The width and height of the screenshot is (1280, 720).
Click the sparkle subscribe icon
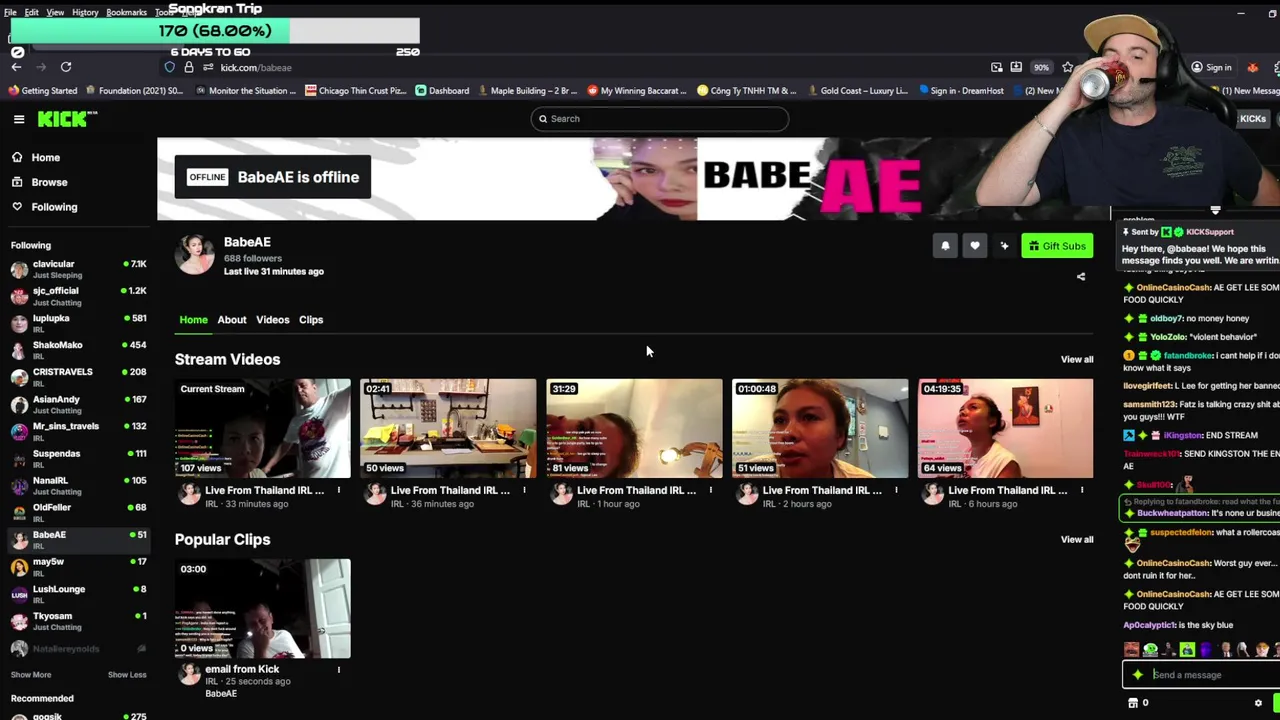click(1004, 246)
